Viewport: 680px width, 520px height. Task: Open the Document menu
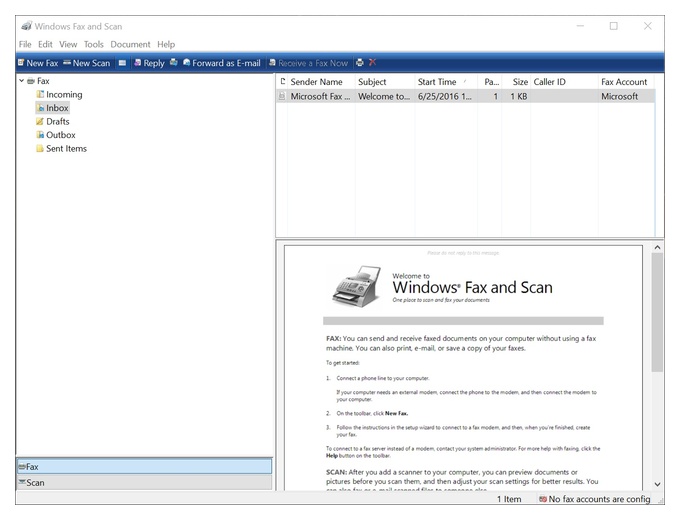tap(130, 44)
